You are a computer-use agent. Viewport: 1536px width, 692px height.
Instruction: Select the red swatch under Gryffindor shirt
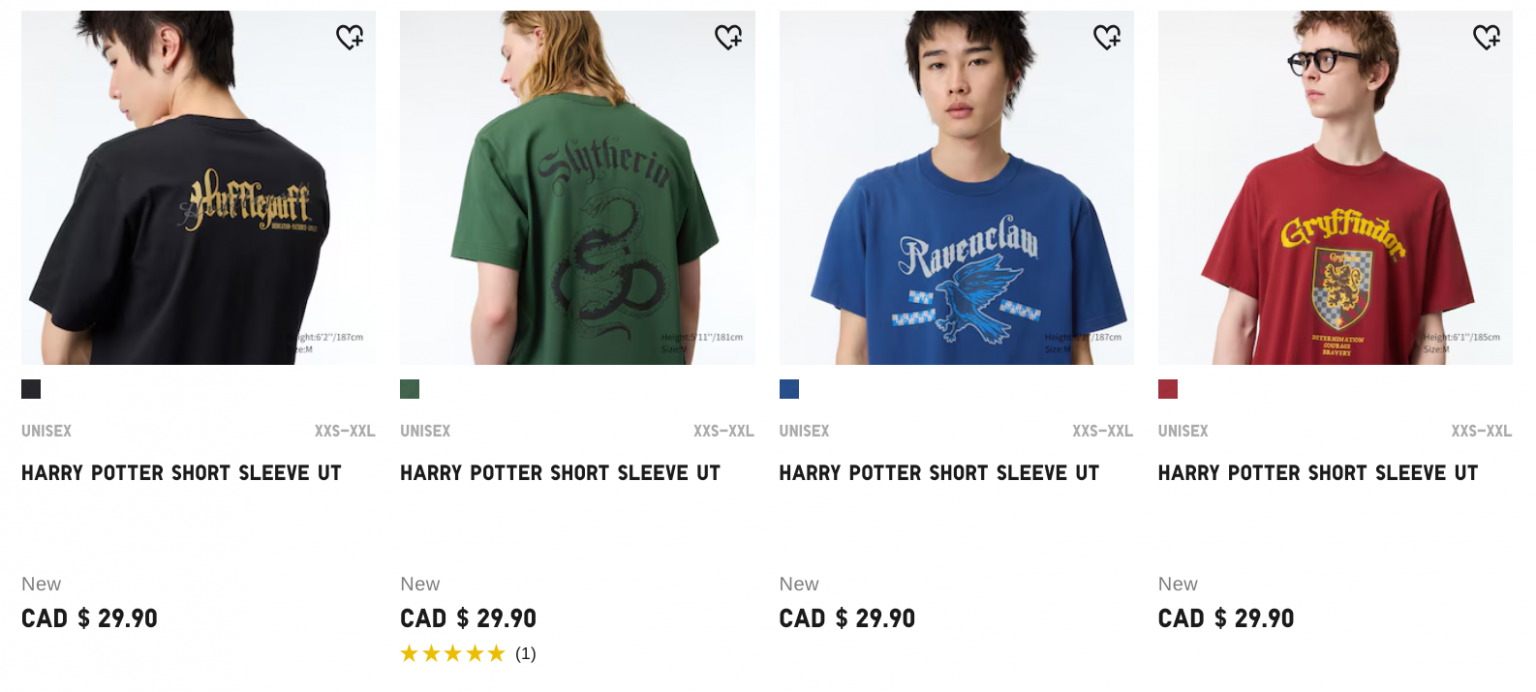point(1166,388)
